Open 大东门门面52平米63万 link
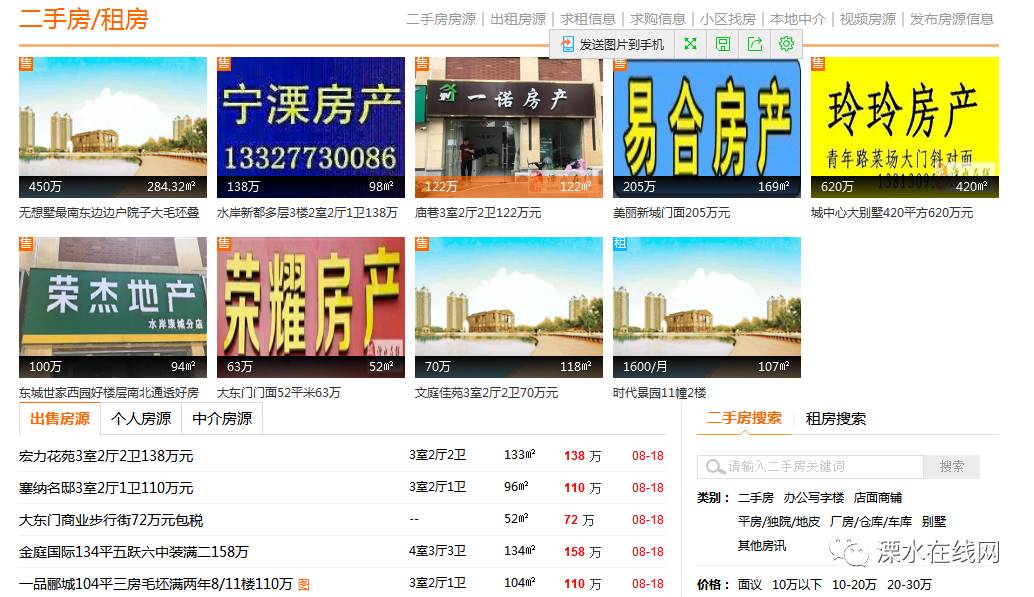The image size is (1034, 597). [279, 393]
